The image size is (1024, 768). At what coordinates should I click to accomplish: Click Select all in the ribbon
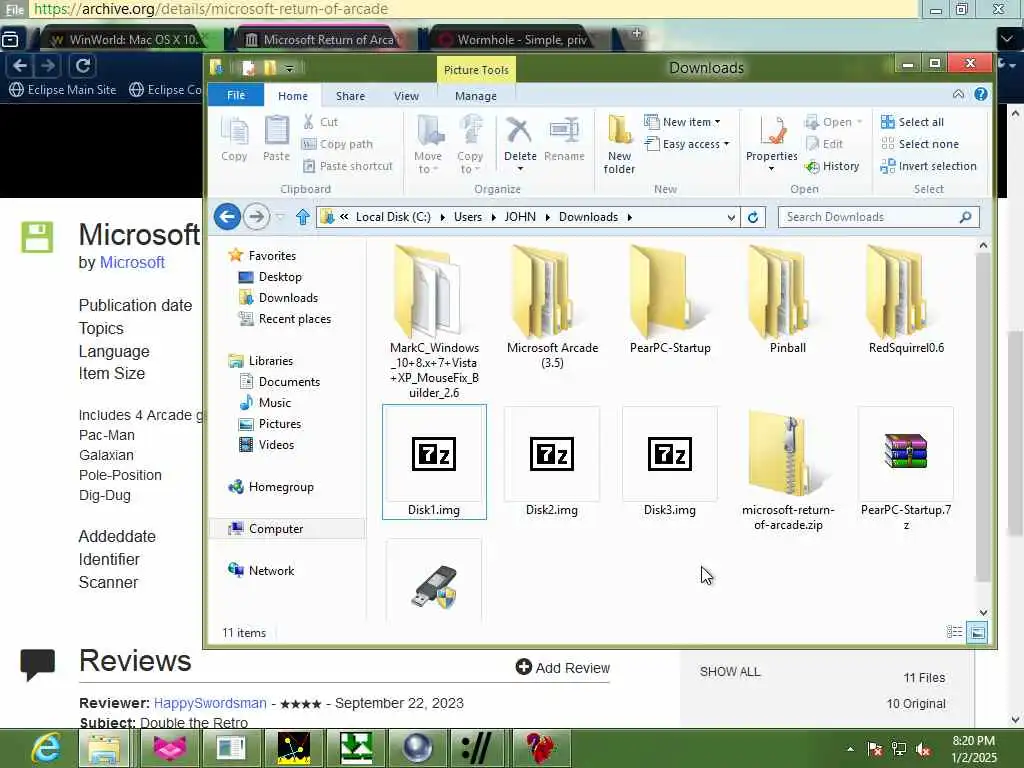pos(912,122)
